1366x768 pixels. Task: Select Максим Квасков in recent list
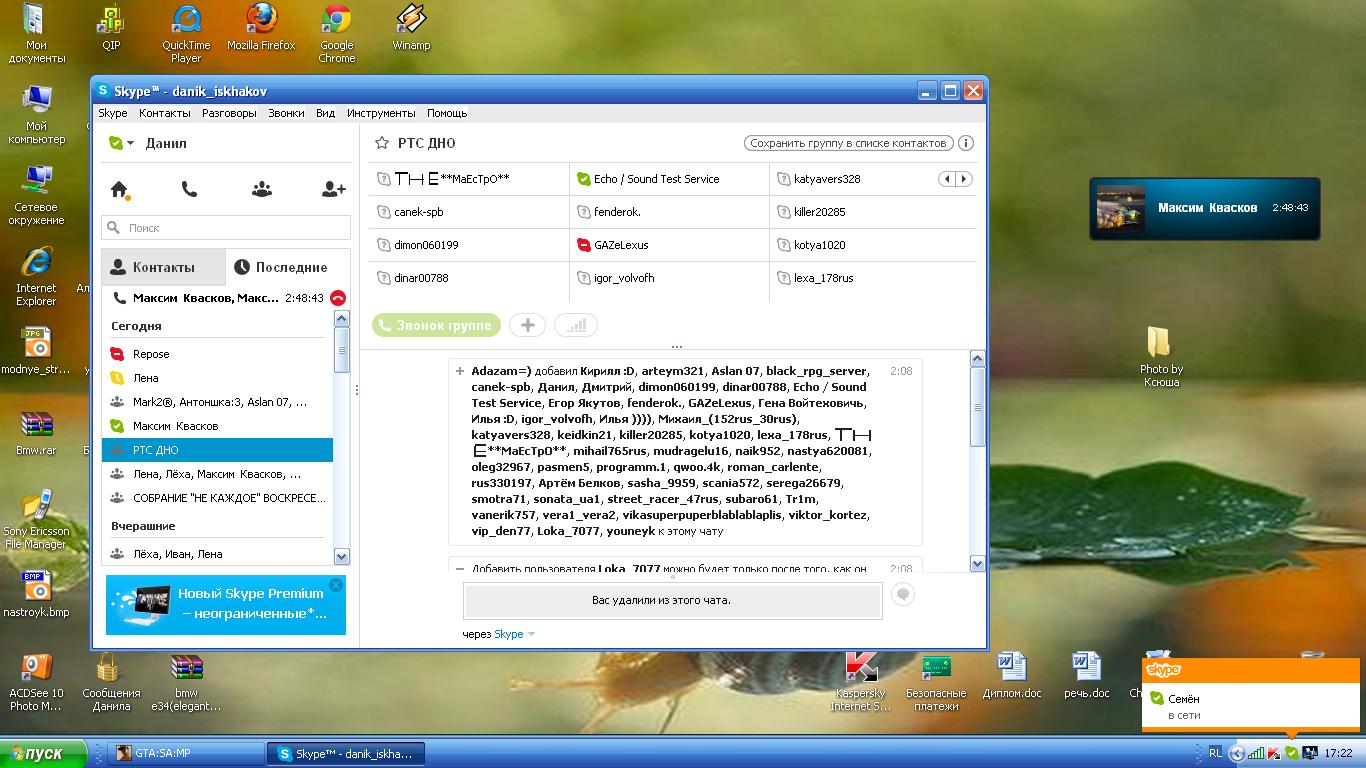[x=217, y=426]
